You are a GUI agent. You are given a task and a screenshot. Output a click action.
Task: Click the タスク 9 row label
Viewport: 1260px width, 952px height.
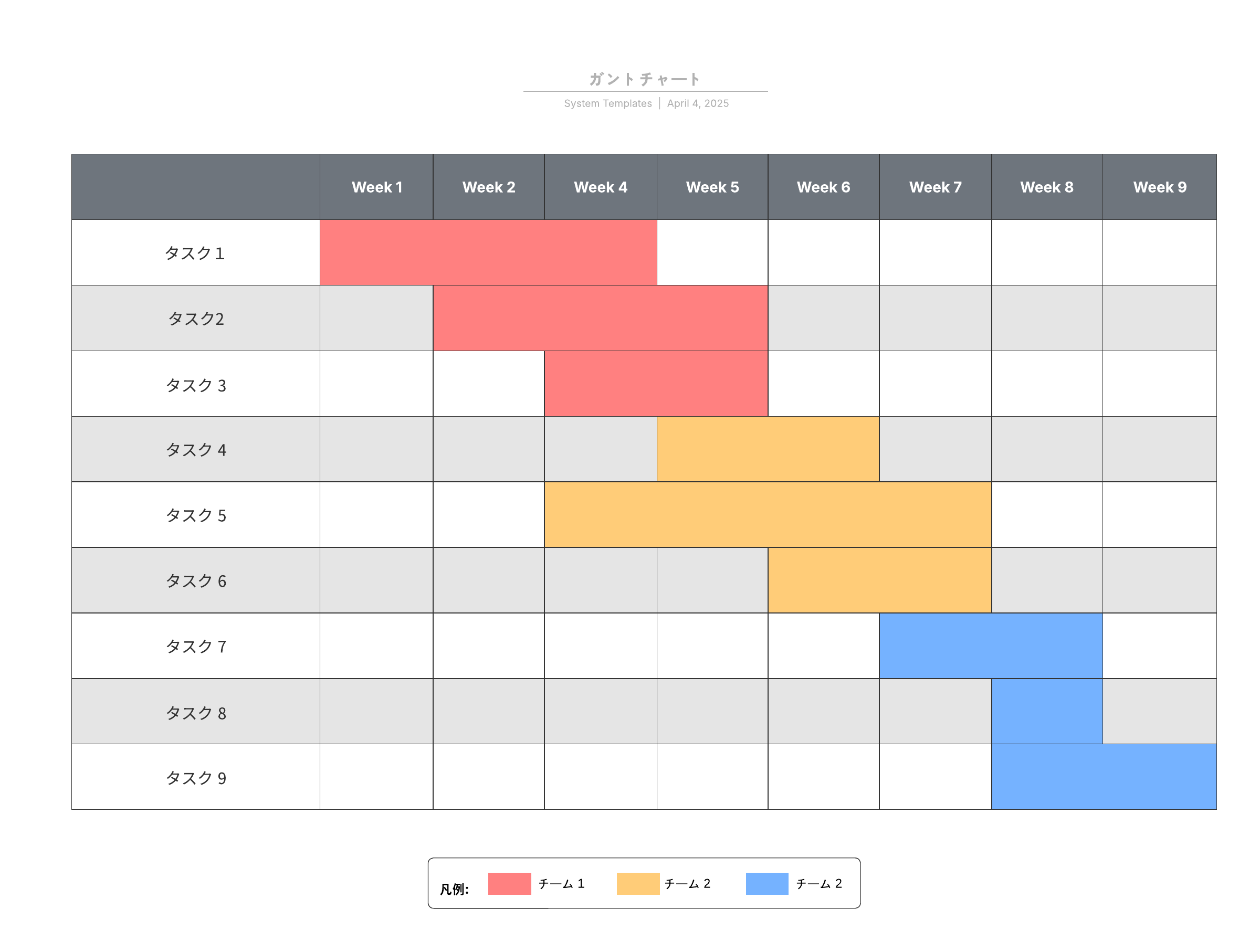[195, 778]
